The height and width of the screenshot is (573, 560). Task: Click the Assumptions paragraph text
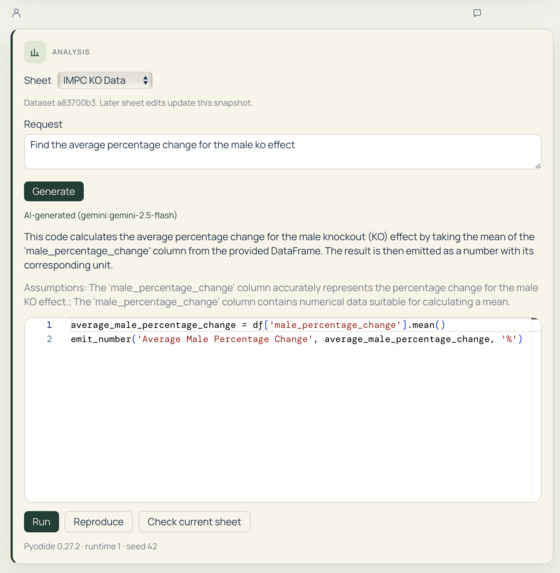281,295
